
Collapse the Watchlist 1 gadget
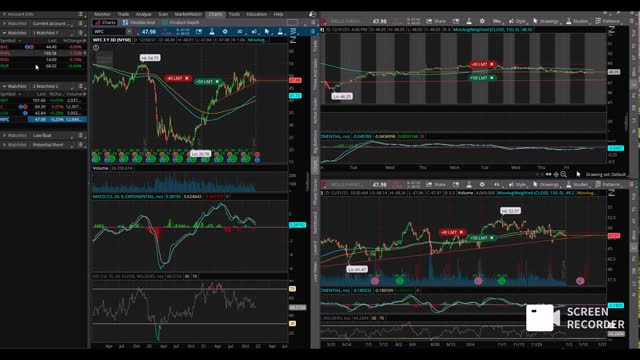point(4,33)
